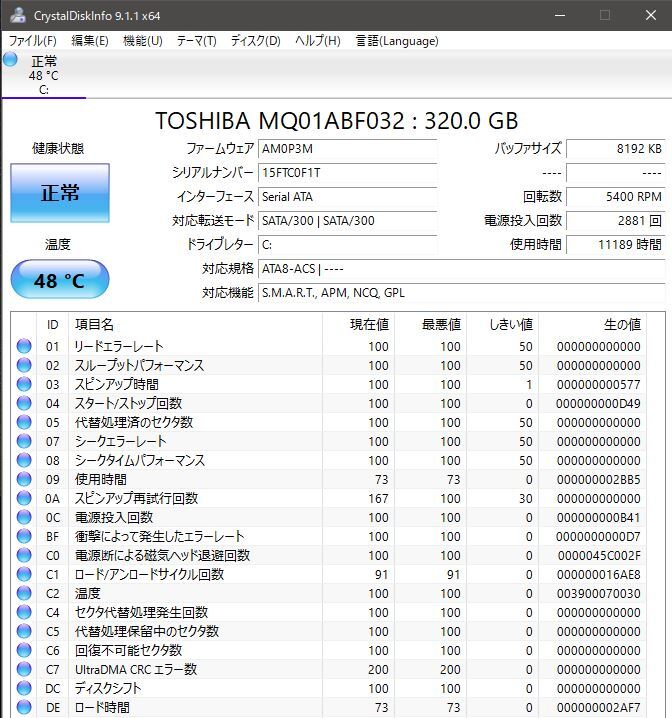Click raw value 0000045C002F
The image size is (672, 718).
(x=599, y=555)
